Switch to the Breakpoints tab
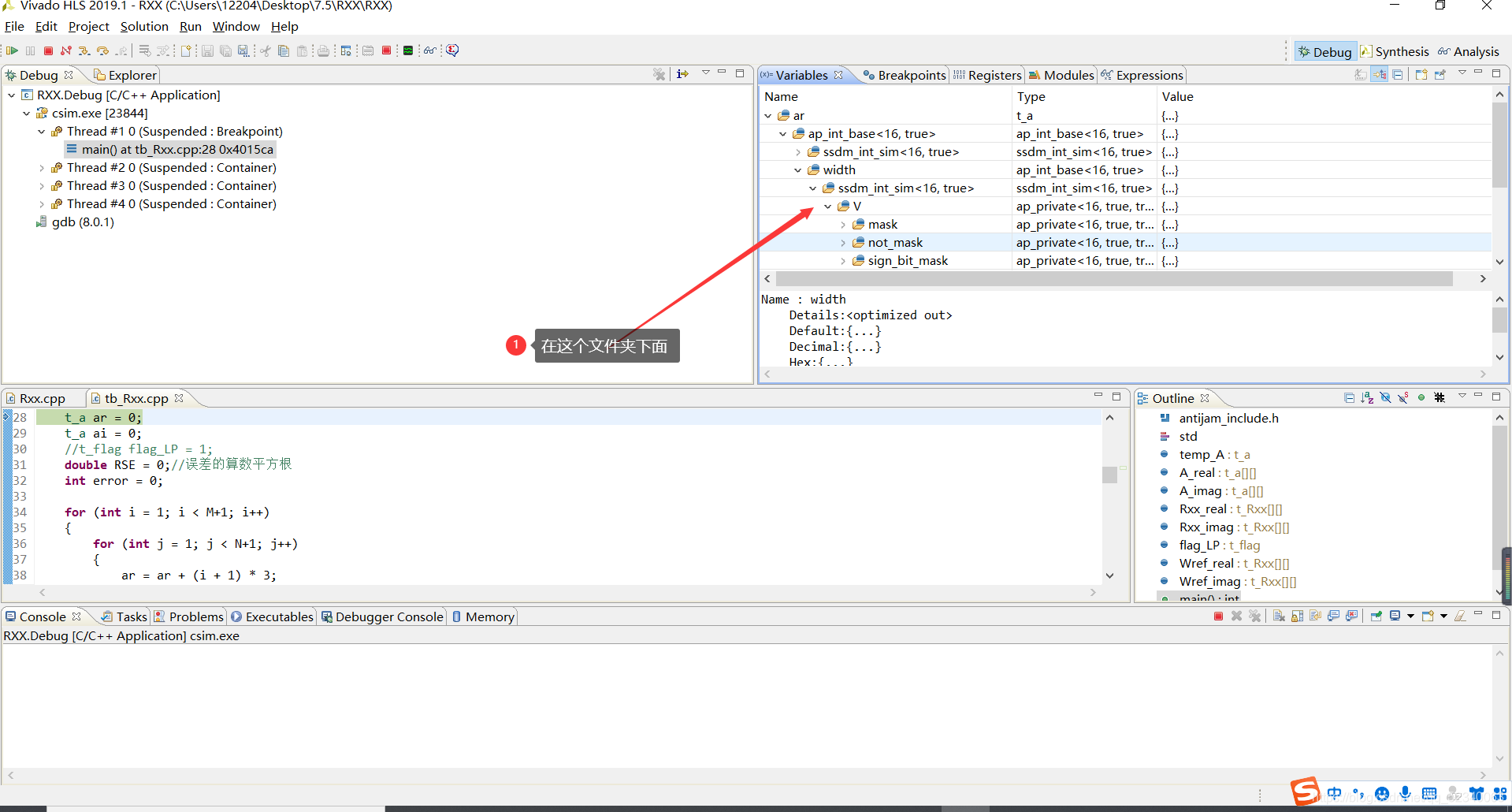1512x812 pixels. coord(904,75)
